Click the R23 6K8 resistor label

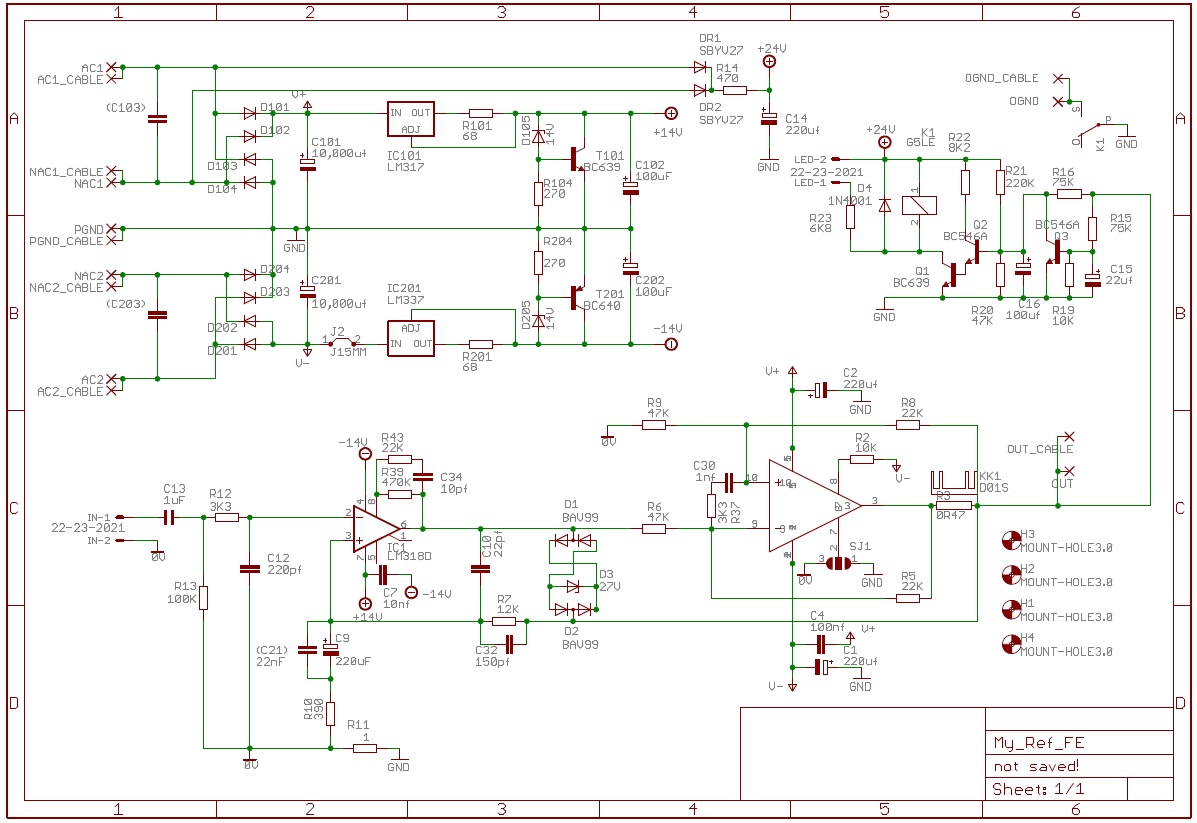821,223
